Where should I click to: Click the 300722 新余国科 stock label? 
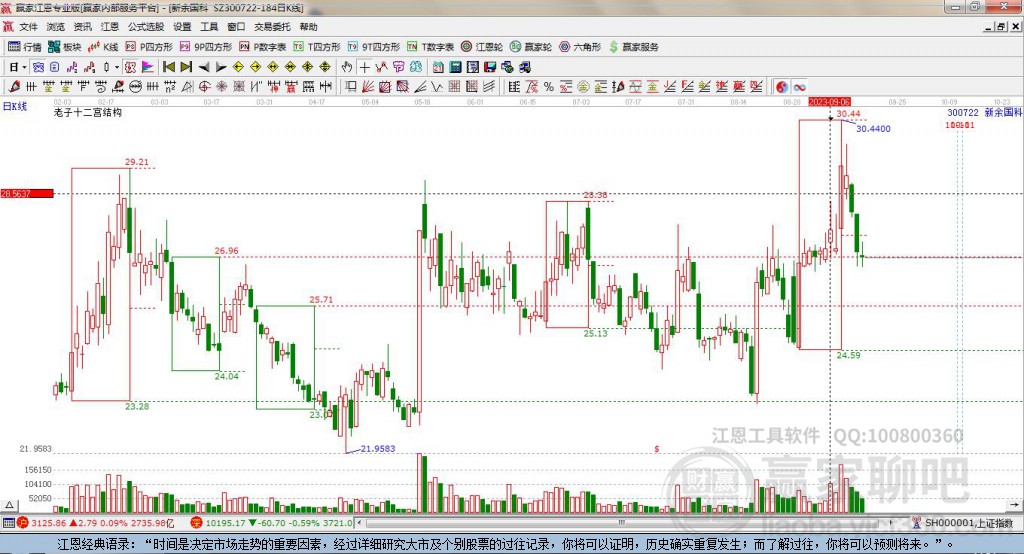(985, 112)
